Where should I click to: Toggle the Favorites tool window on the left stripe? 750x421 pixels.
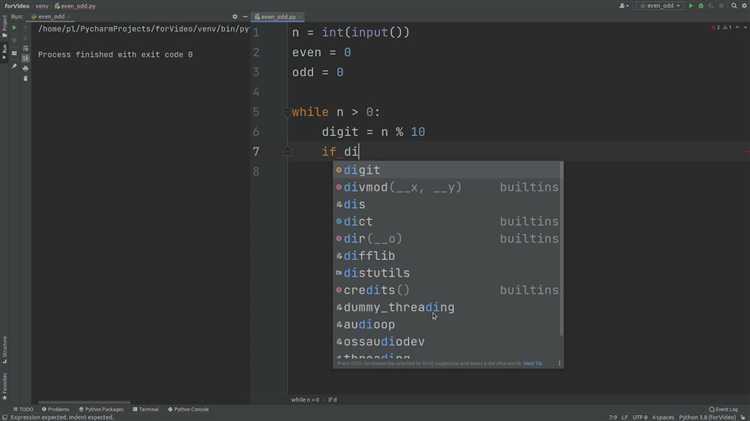[5, 387]
